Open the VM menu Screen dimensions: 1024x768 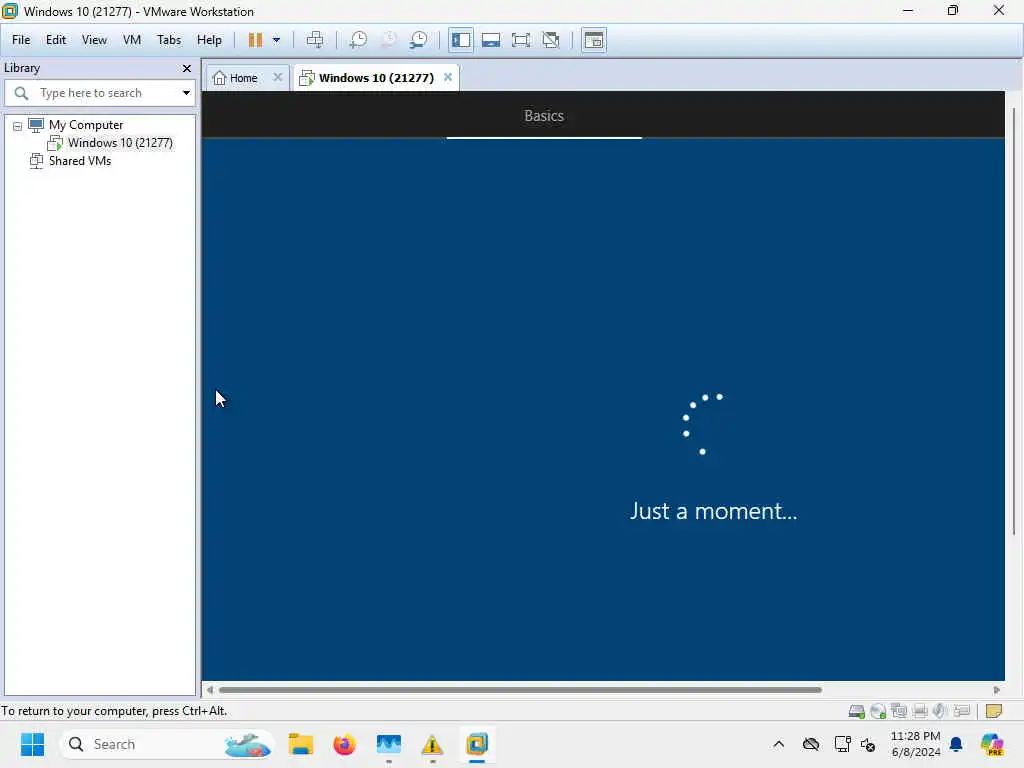(132, 40)
